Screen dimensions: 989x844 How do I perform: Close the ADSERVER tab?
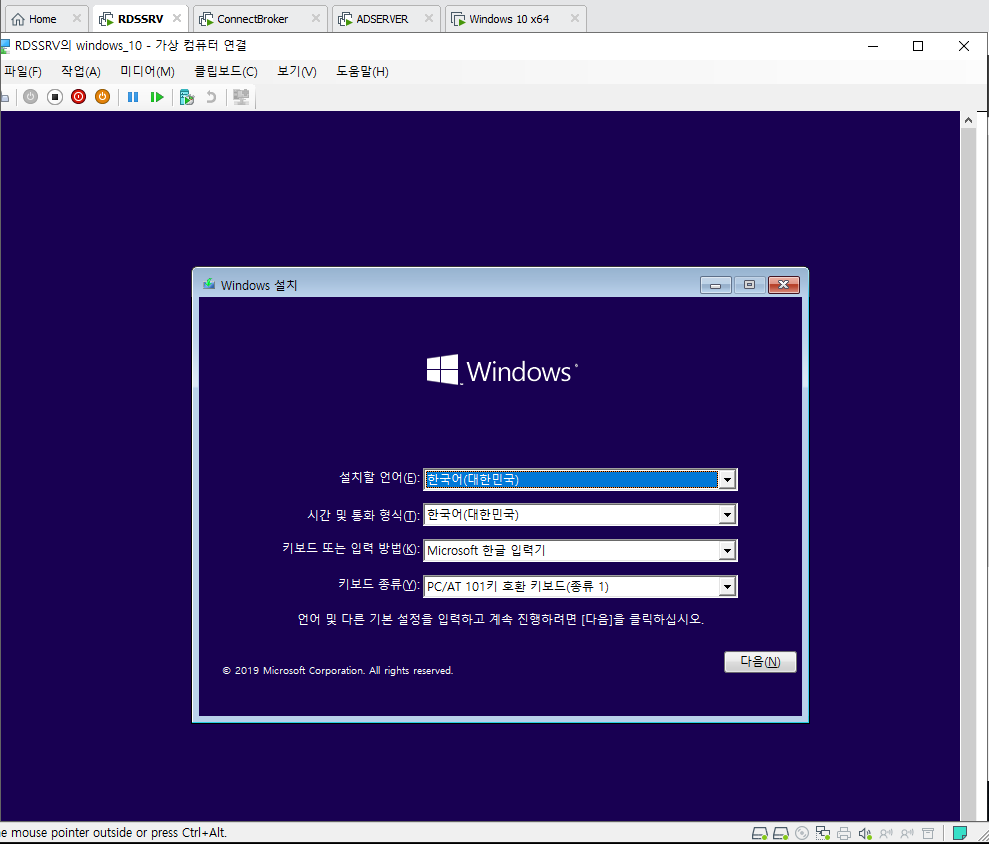[428, 18]
